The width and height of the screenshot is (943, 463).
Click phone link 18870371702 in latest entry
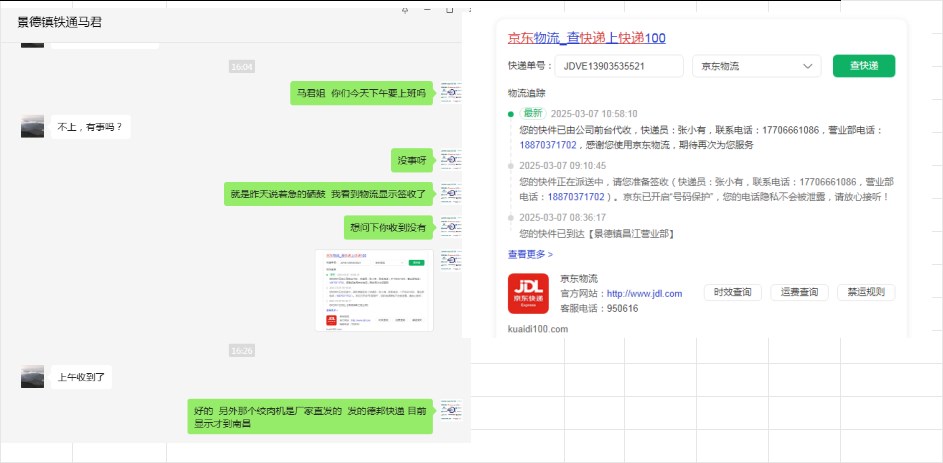(x=548, y=145)
